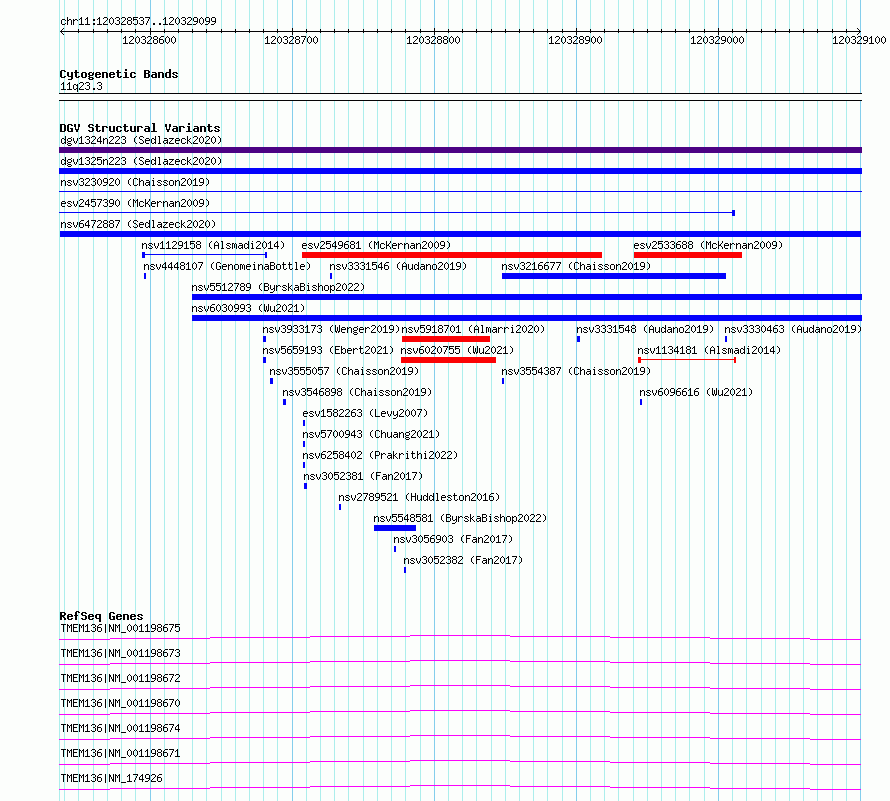Image resolution: width=890 pixels, height=801 pixels.
Task: Click the dgv1324n223 (Sedlazeck2020) variant label
Action: [141, 140]
